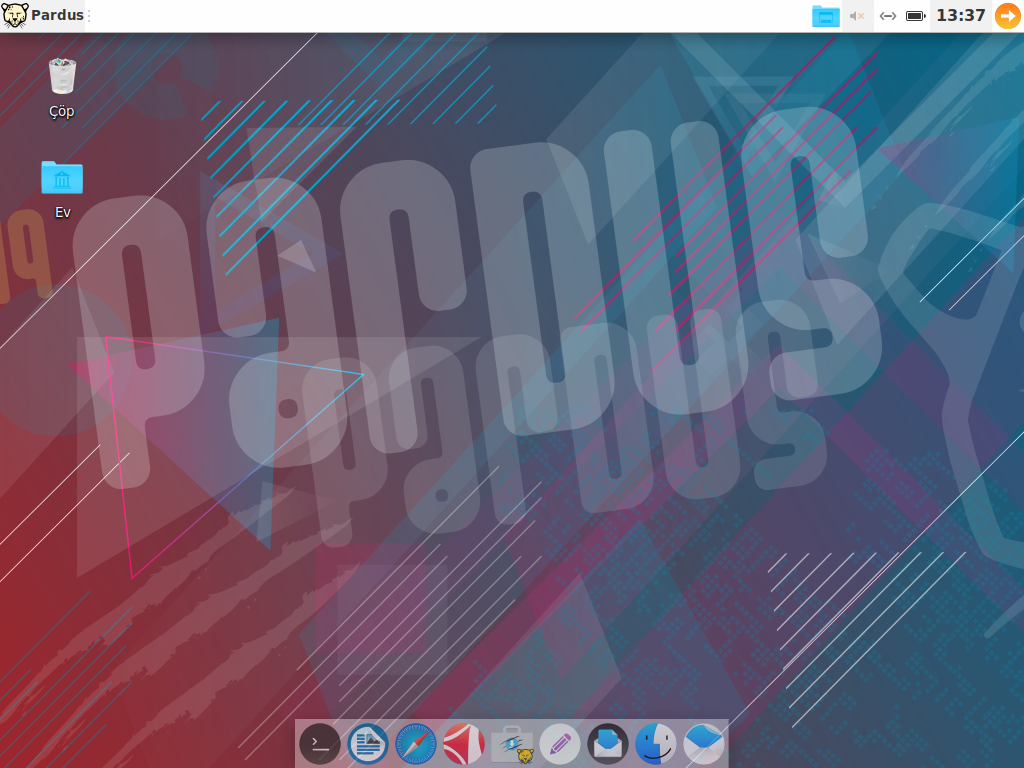
Task: Click the orange arrow logout button
Action: click(x=1008, y=16)
